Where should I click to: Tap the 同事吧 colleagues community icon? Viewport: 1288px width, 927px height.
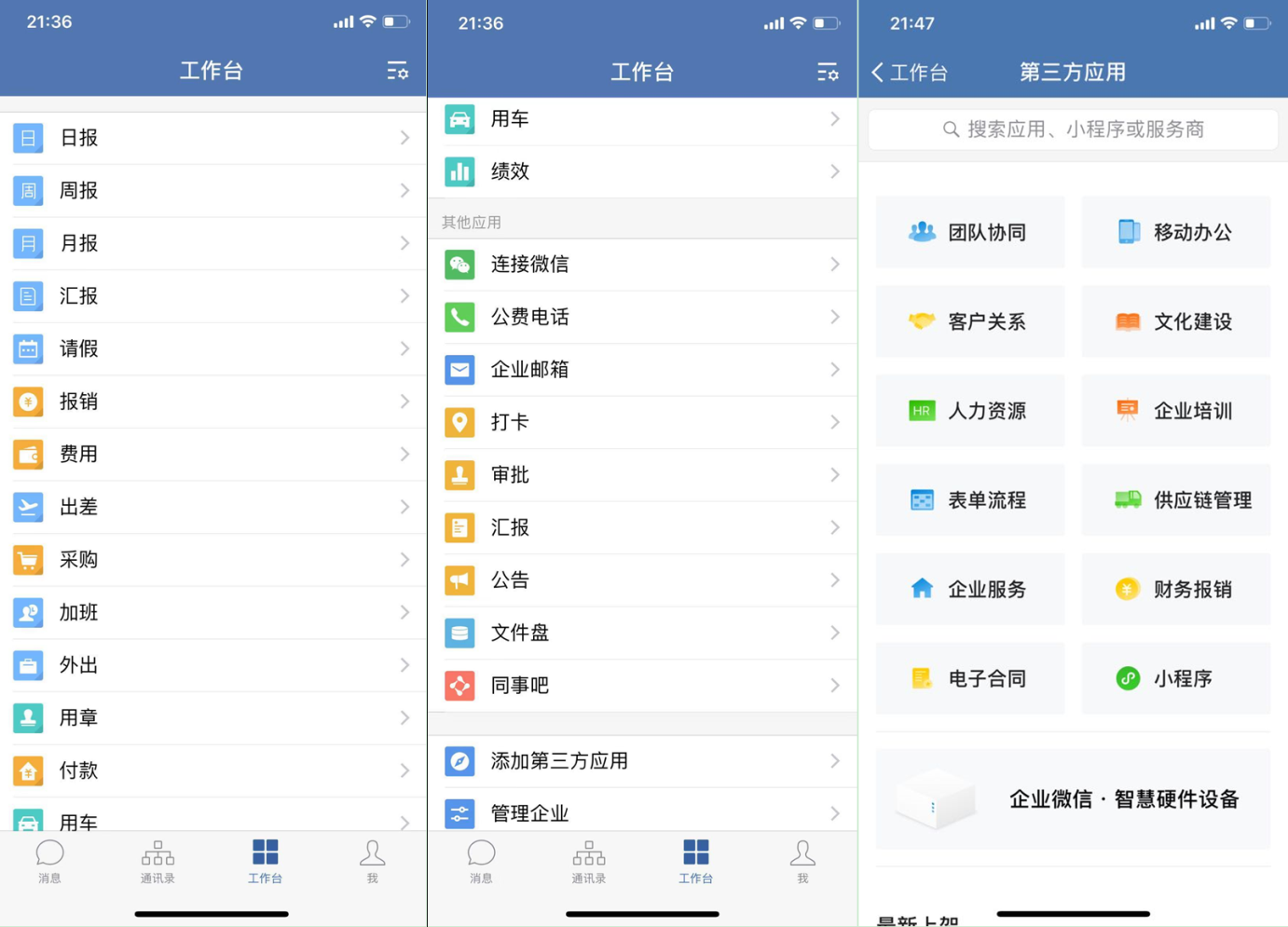coord(460,686)
